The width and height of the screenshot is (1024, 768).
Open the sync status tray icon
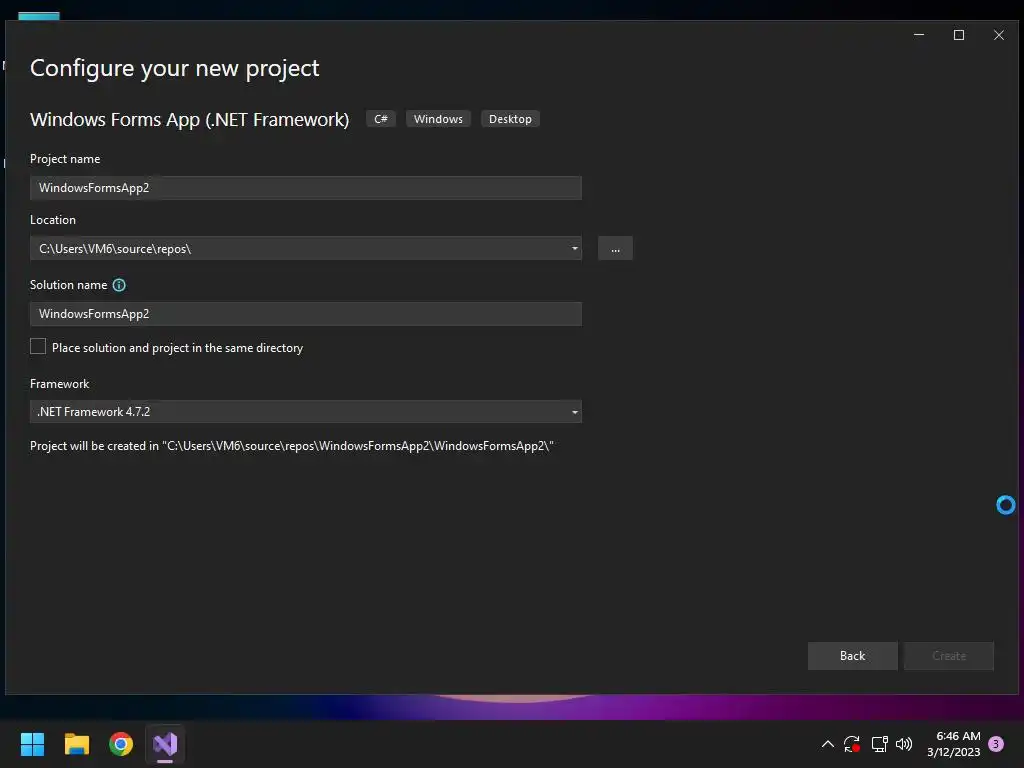(x=852, y=744)
